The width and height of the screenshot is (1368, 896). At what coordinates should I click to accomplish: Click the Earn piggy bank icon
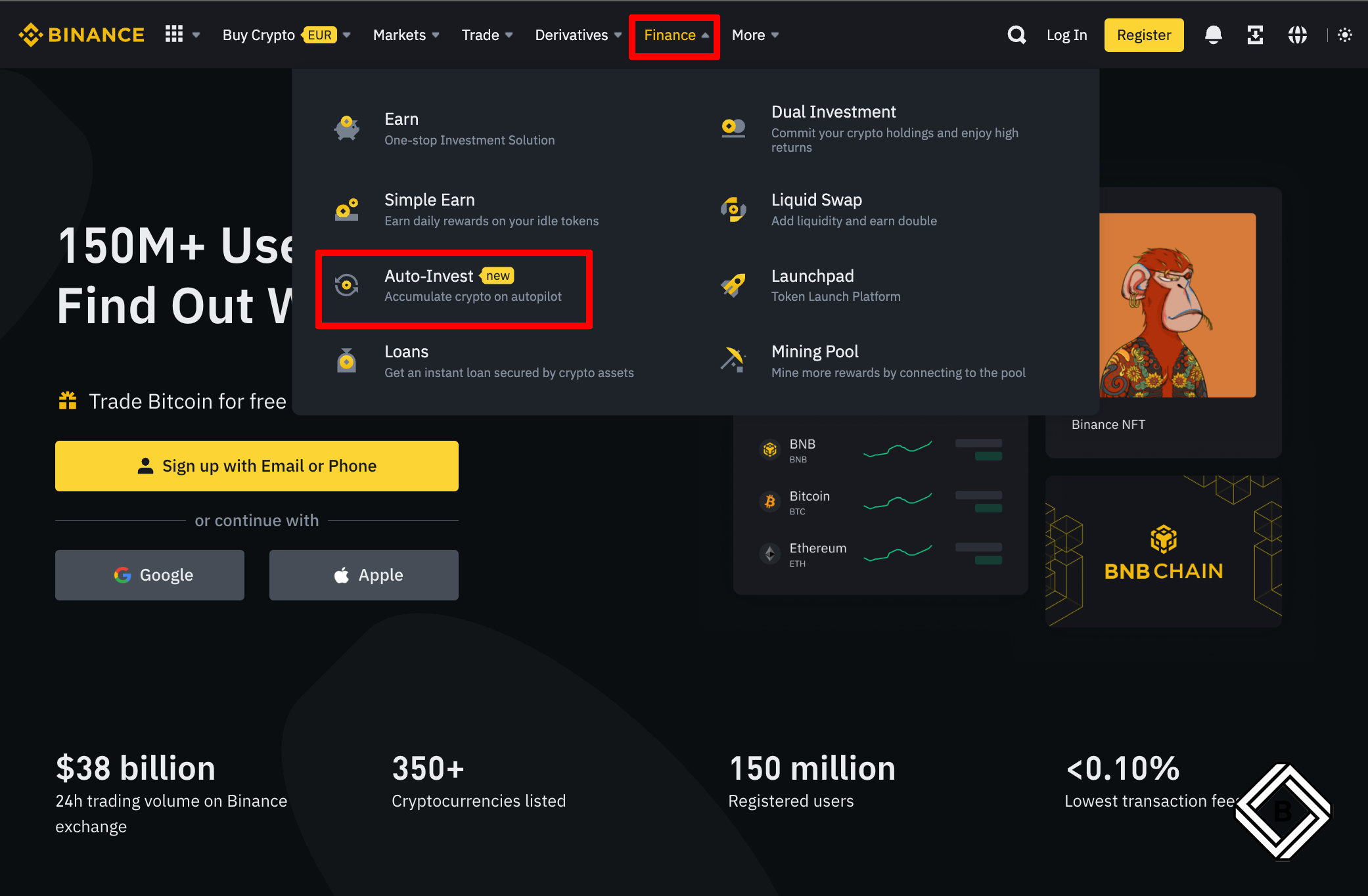point(347,128)
